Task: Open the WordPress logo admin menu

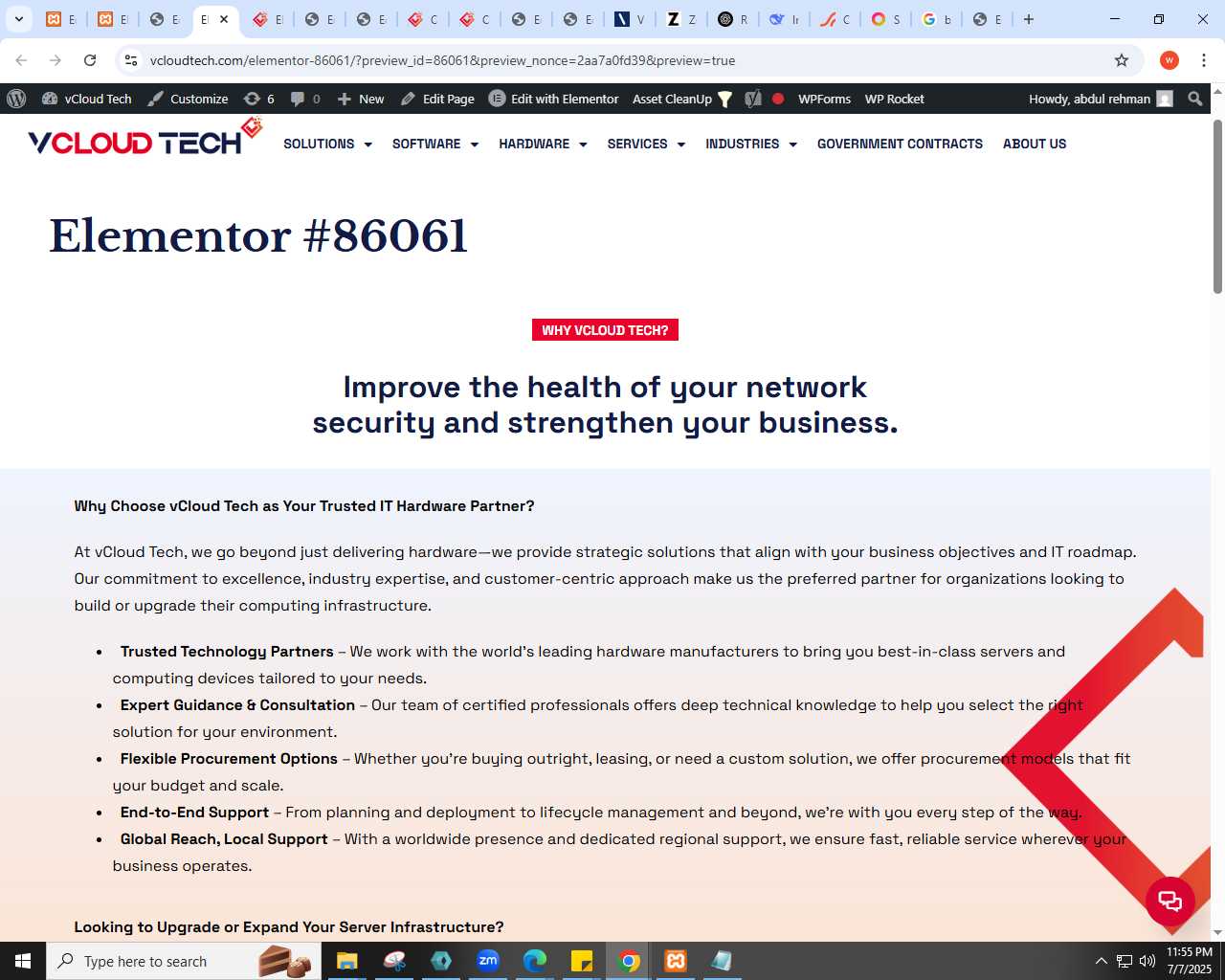Action: [x=16, y=99]
